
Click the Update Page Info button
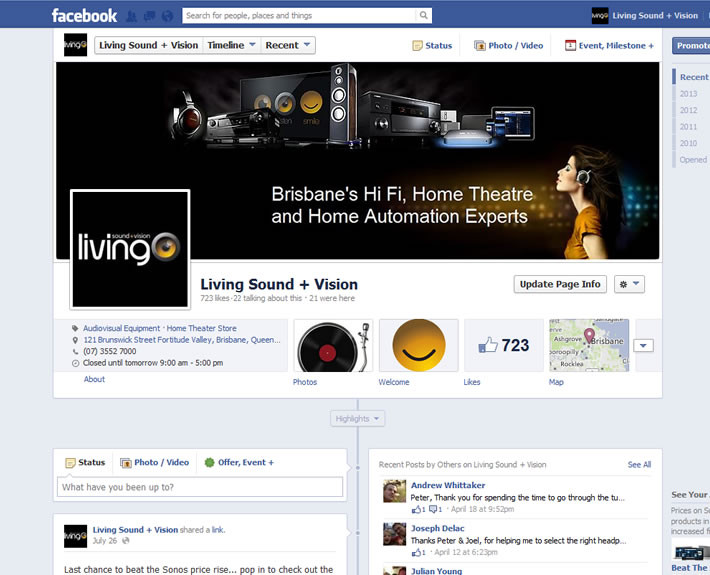point(560,284)
